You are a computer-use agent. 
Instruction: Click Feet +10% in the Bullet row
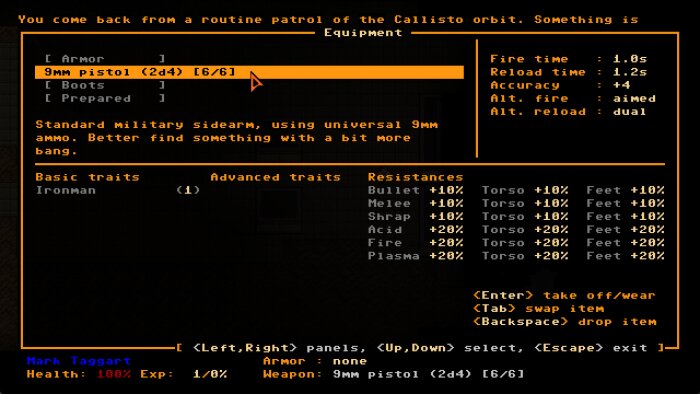point(625,190)
